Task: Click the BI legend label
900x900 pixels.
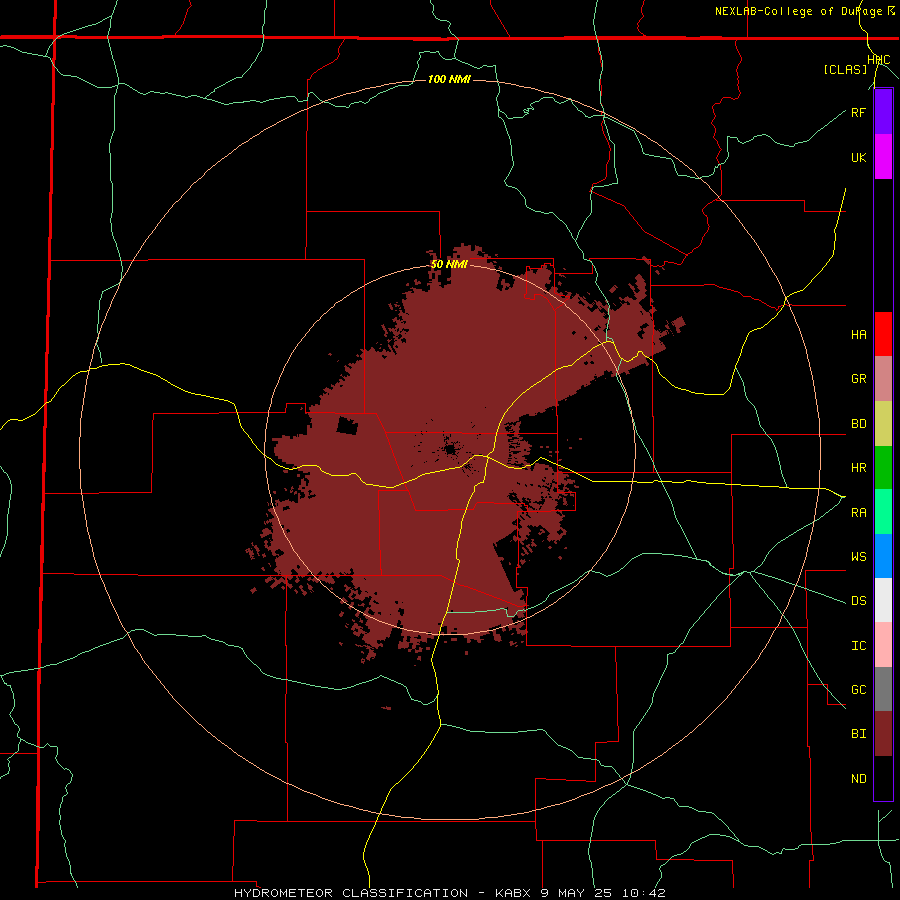Action: [x=858, y=734]
